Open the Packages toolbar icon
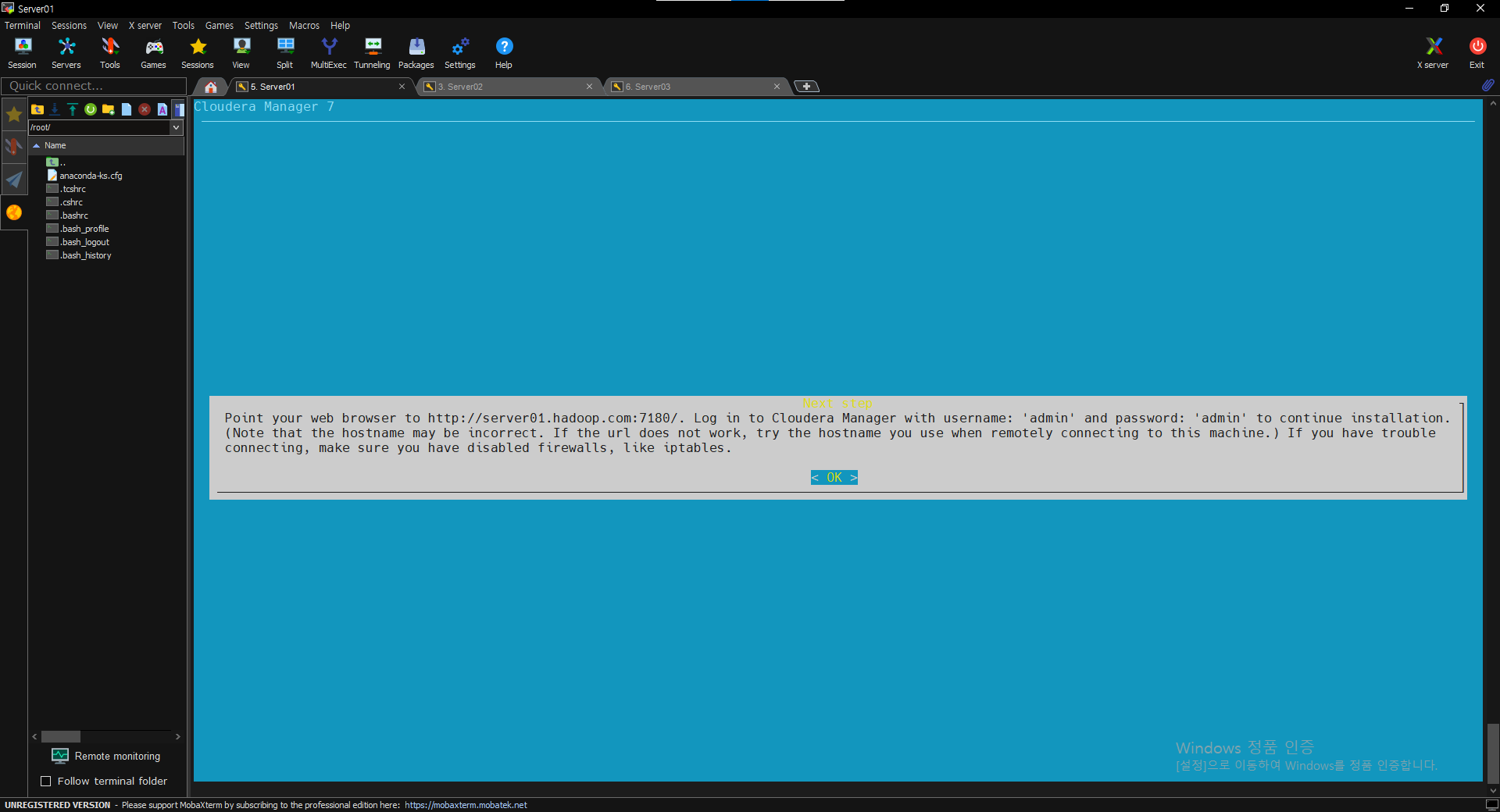 (416, 53)
